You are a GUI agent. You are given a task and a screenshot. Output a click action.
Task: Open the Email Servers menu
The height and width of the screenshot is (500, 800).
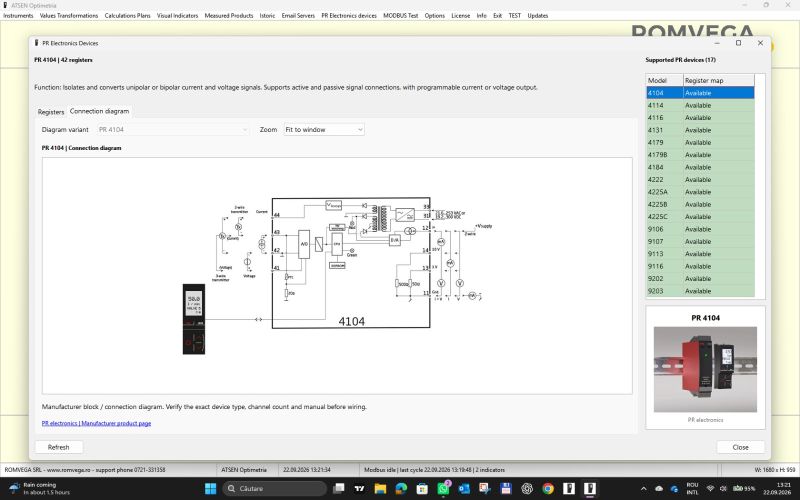pos(298,16)
